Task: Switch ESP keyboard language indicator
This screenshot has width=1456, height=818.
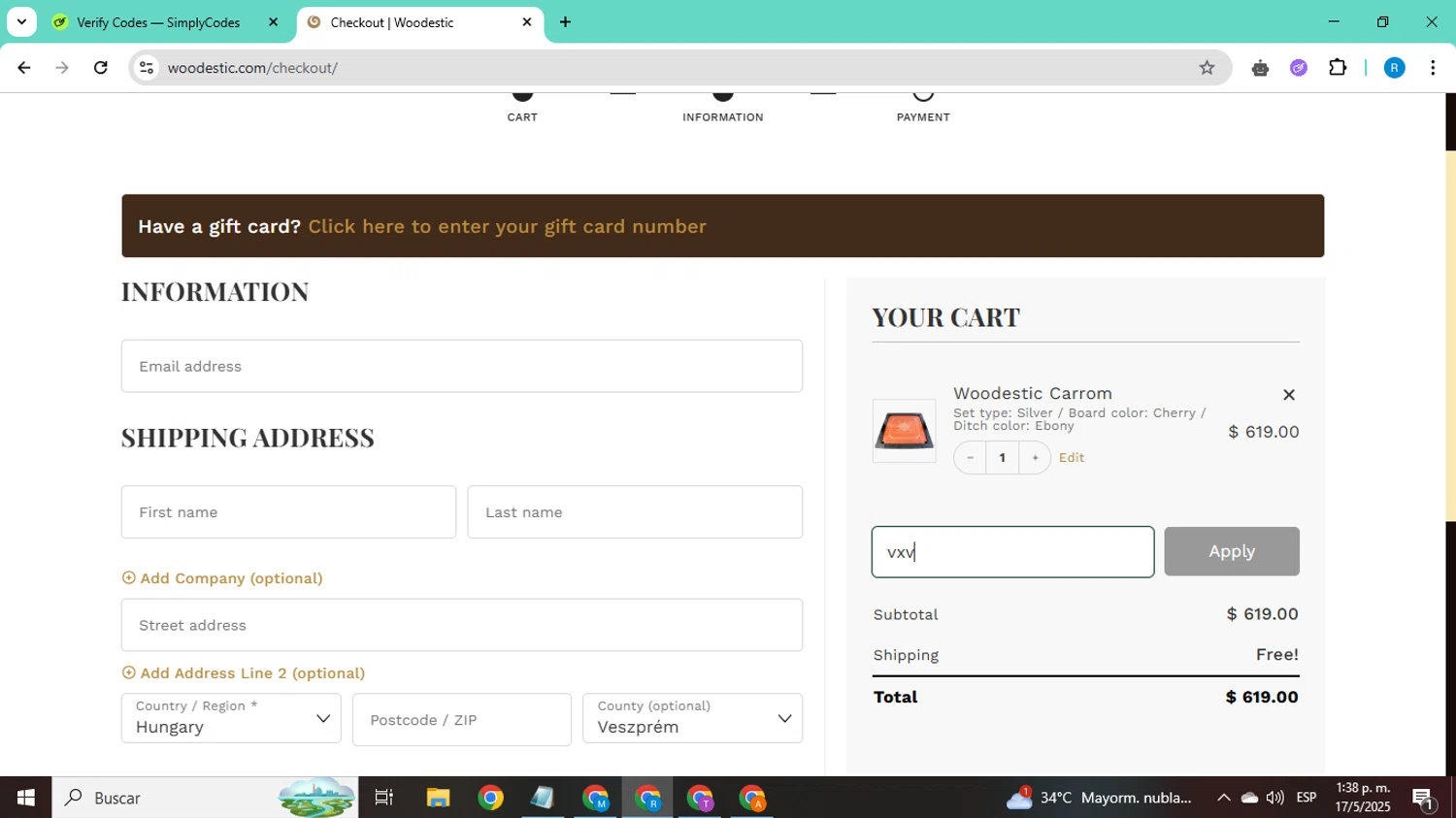Action: pos(1307,798)
